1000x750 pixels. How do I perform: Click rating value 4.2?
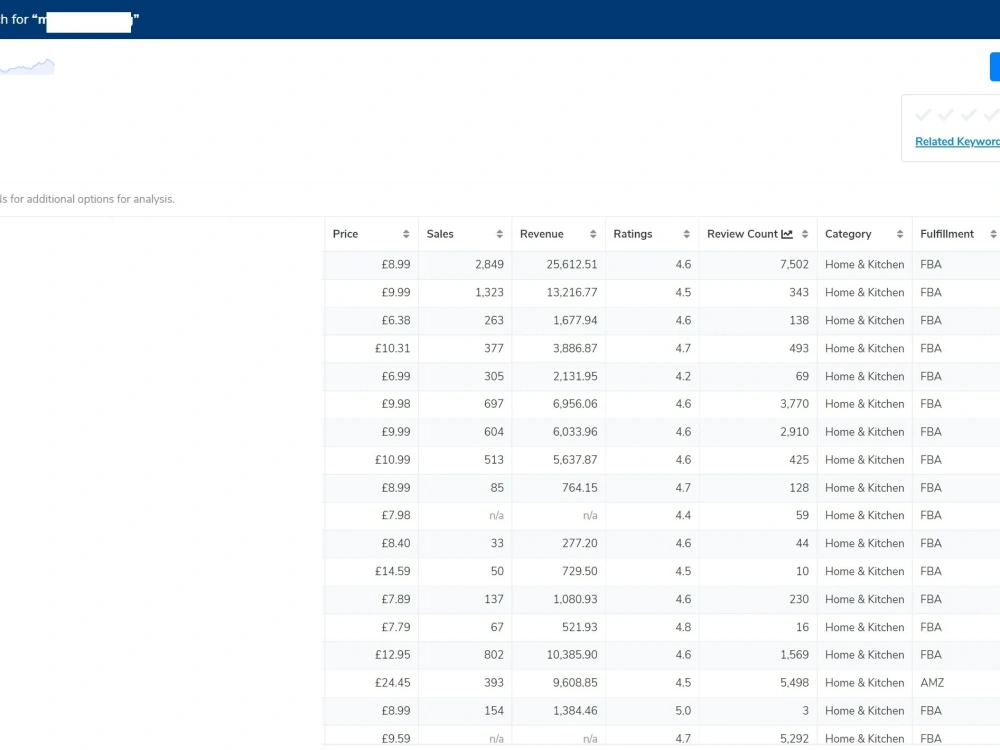click(683, 376)
